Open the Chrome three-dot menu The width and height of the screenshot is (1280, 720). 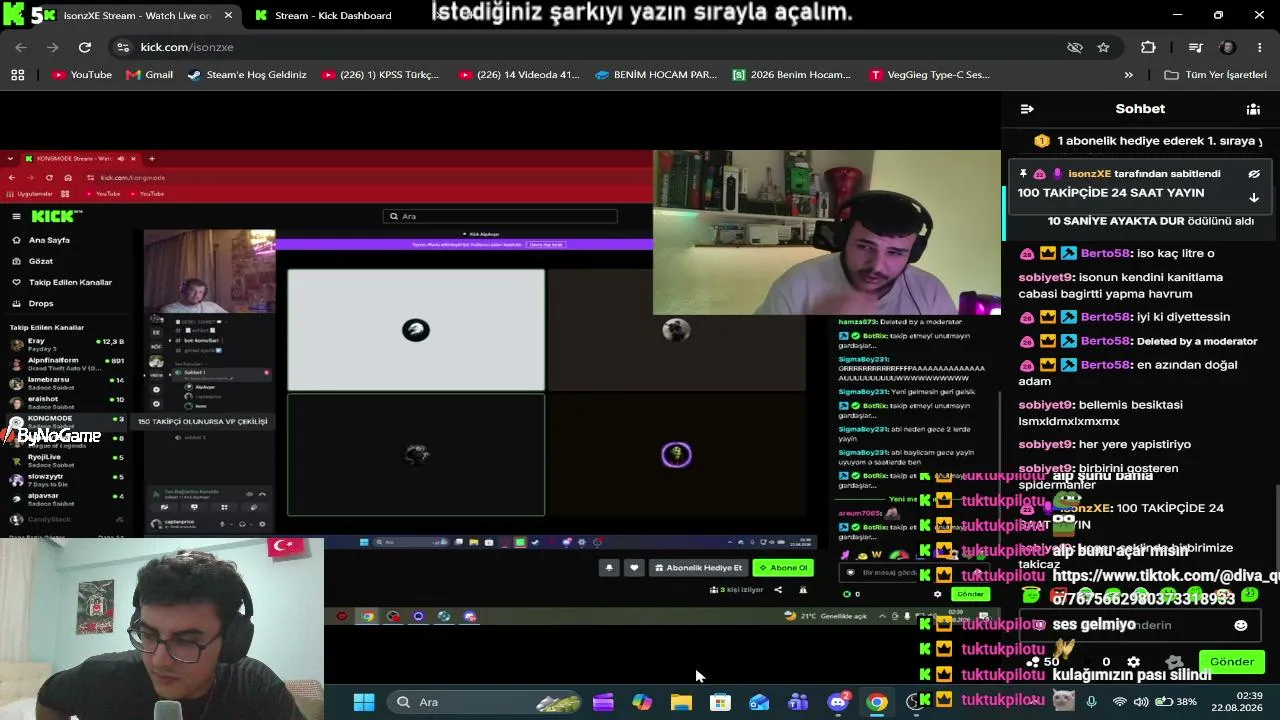1259,47
